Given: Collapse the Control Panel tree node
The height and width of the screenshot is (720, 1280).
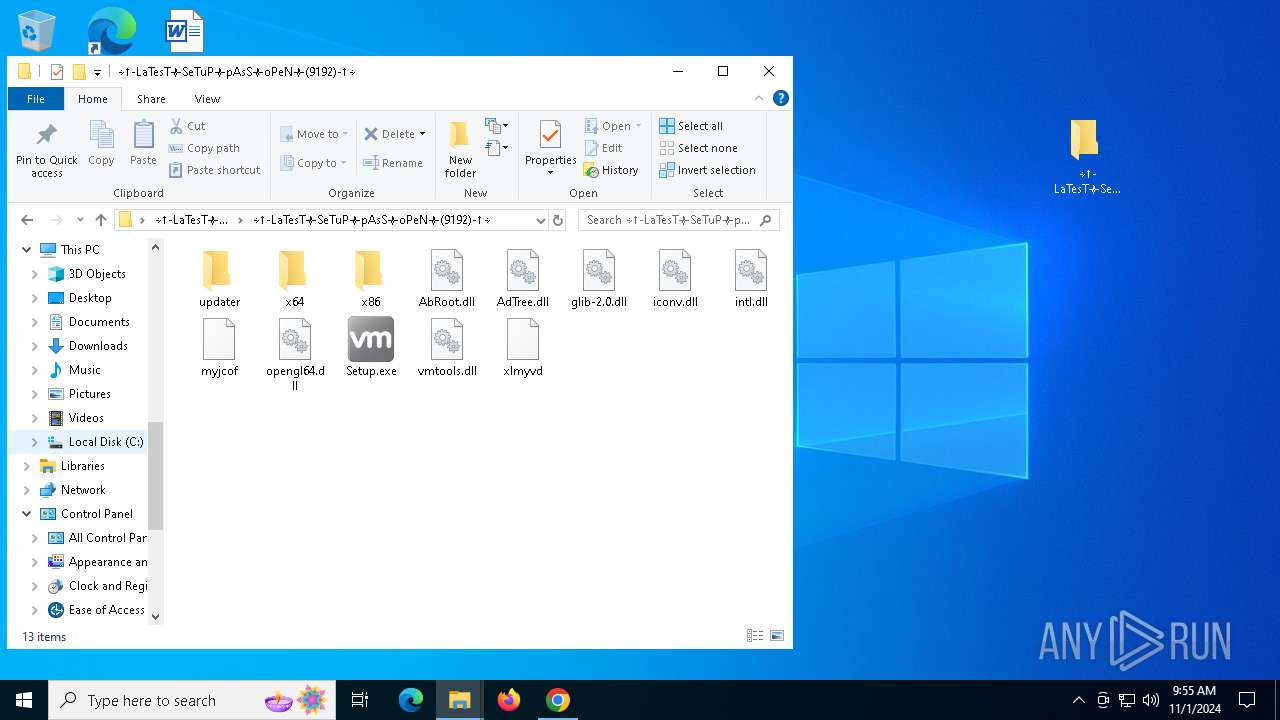Looking at the screenshot, I should pyautogui.click(x=27, y=514).
